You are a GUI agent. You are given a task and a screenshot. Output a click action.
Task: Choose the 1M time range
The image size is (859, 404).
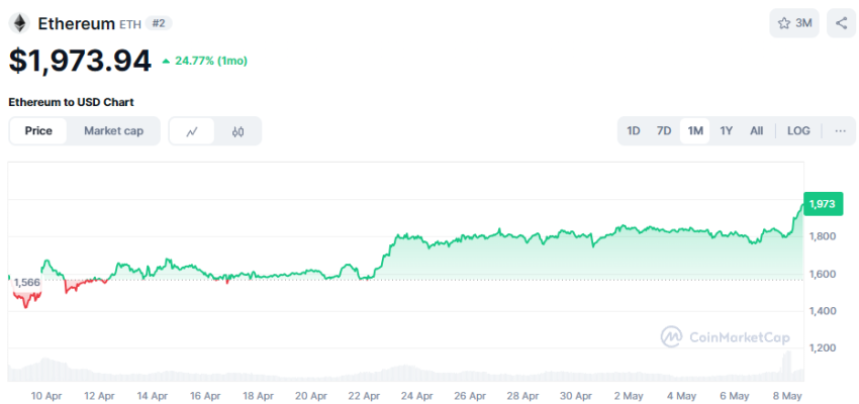click(695, 131)
